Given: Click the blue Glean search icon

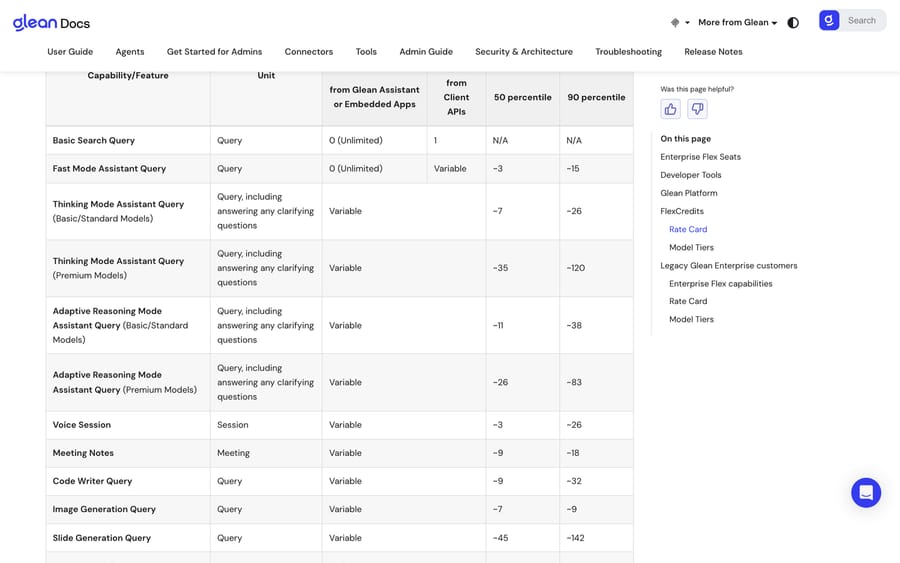Looking at the screenshot, I should (x=829, y=21).
